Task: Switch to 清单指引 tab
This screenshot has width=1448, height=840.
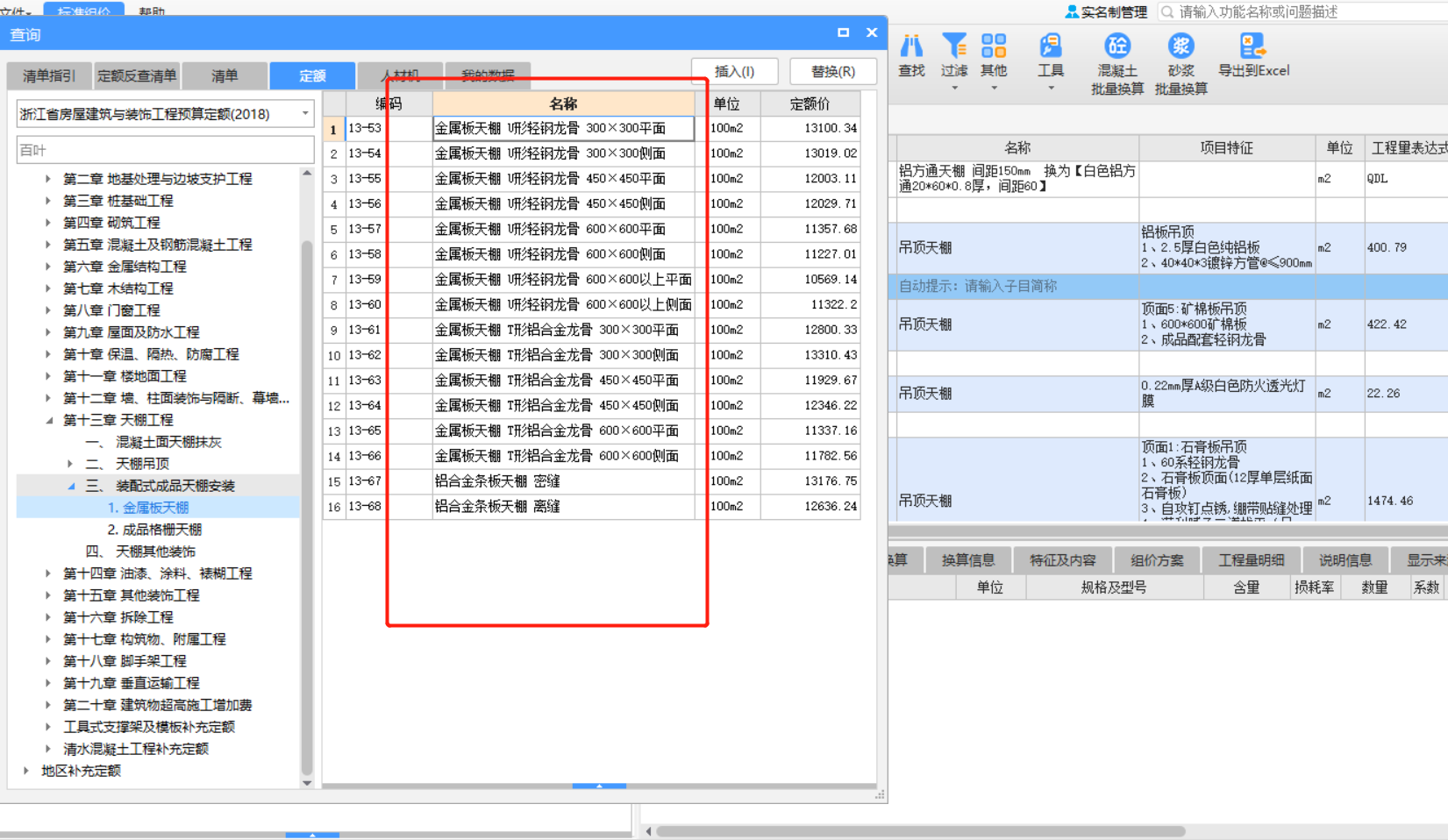Action: pos(49,76)
